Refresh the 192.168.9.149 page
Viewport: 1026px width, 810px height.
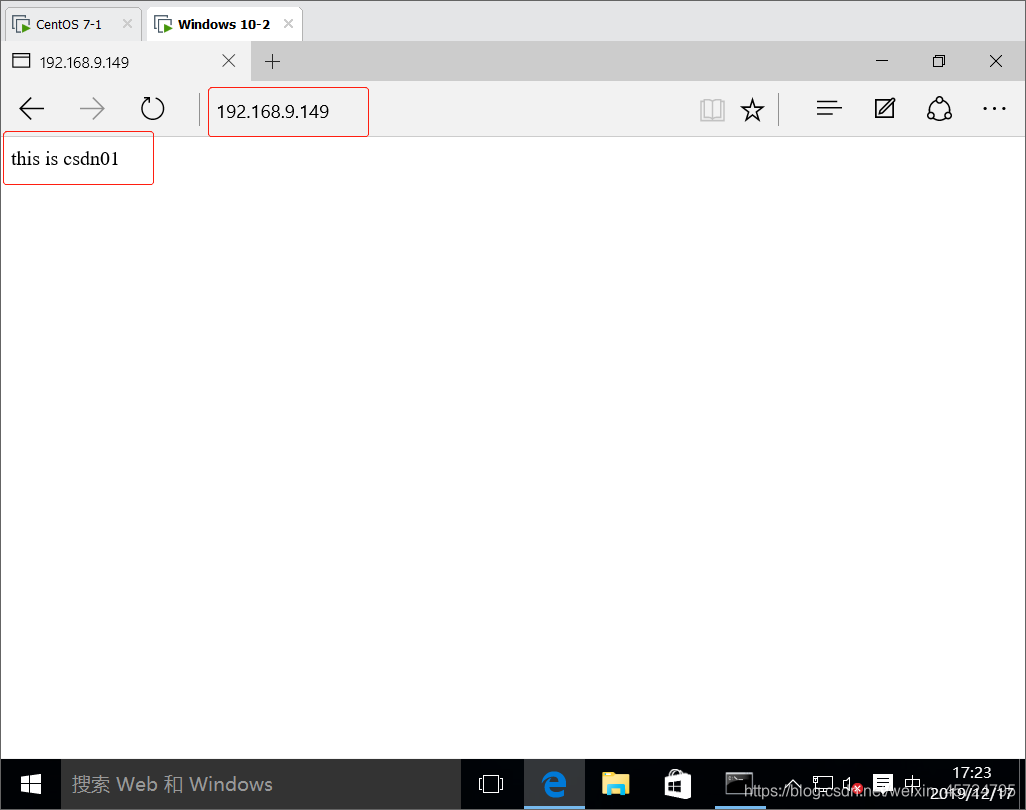(152, 109)
